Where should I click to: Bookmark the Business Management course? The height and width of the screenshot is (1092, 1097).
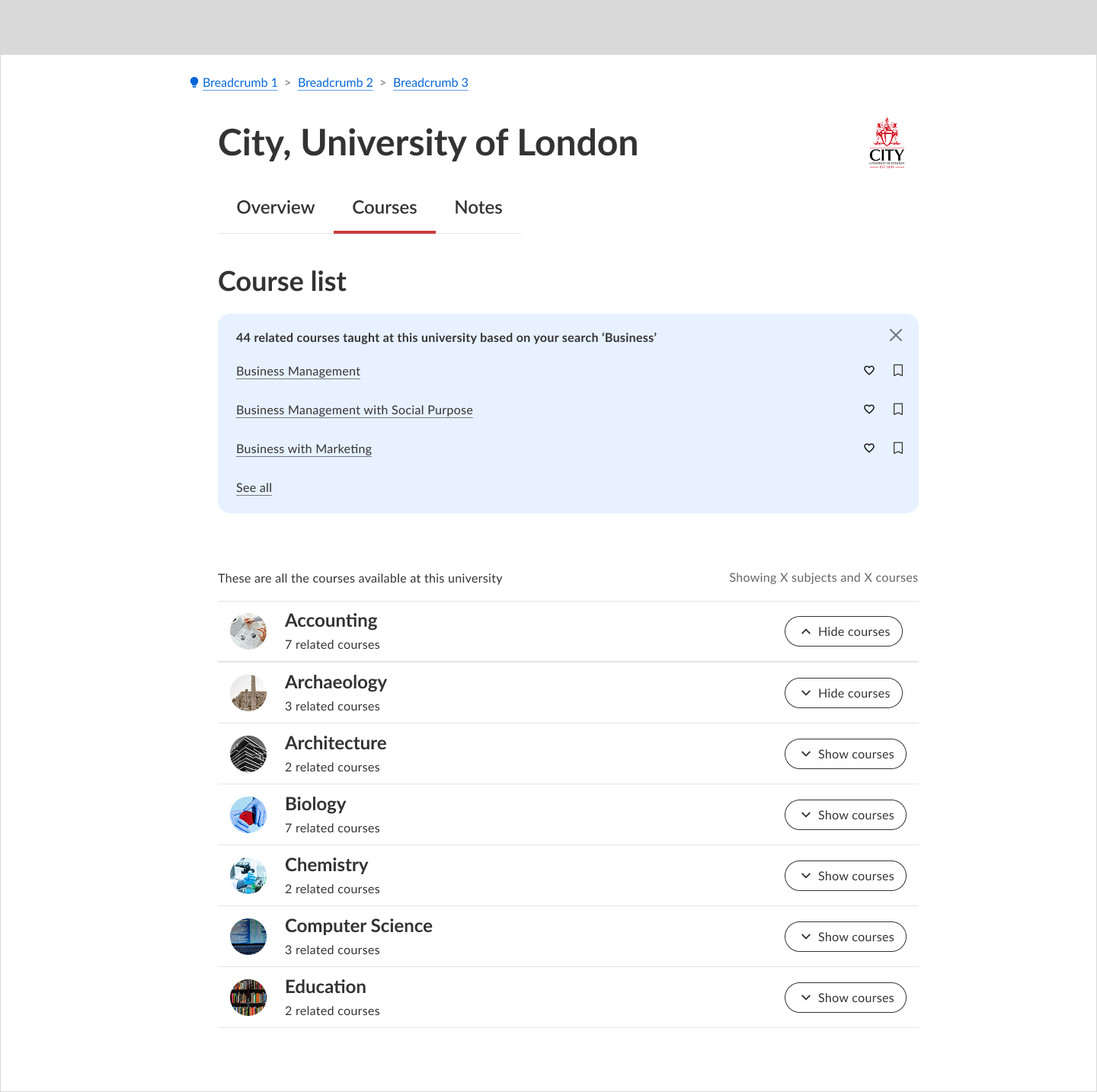click(x=898, y=370)
